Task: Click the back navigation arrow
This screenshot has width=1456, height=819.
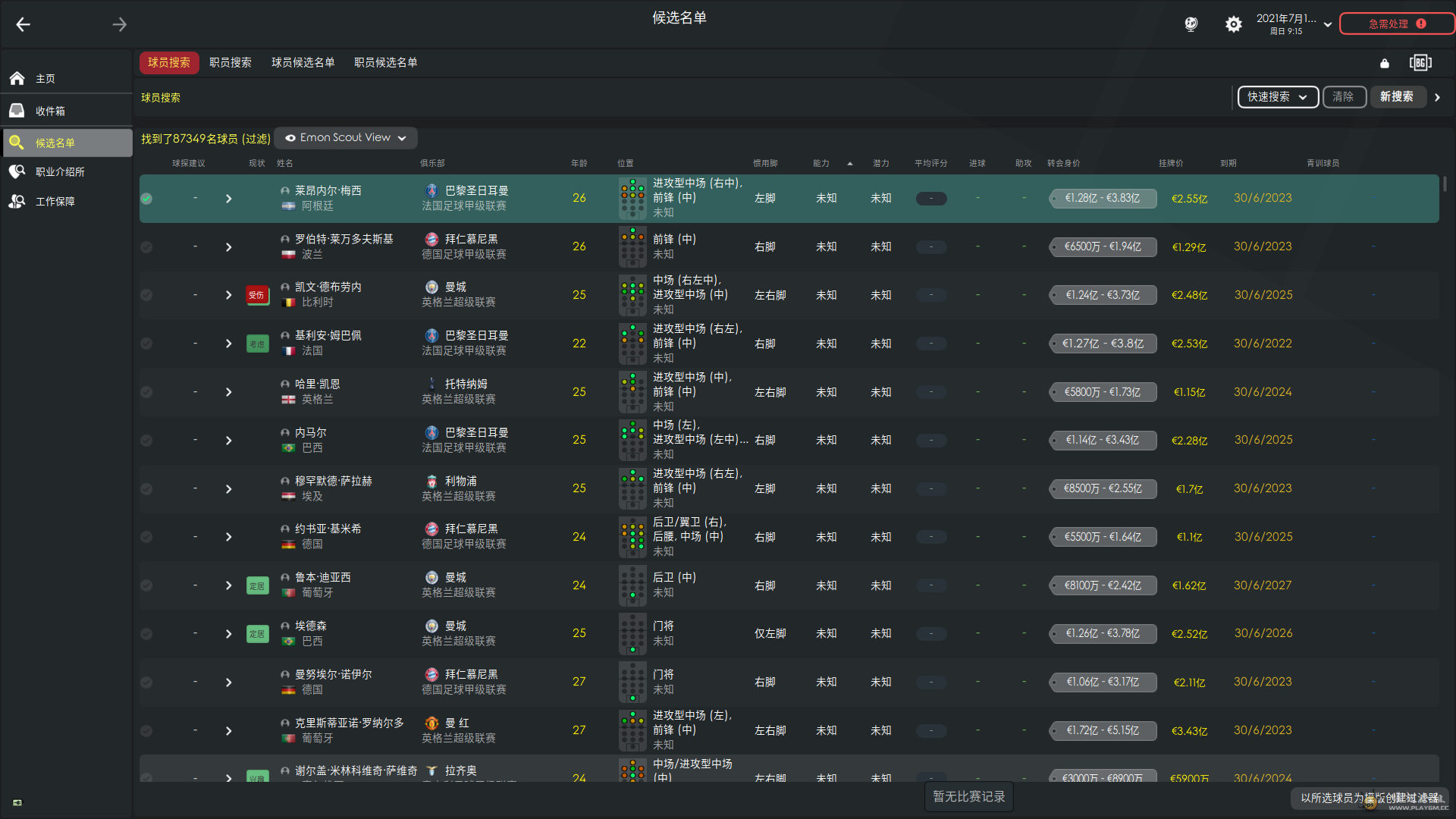Action: click(23, 25)
